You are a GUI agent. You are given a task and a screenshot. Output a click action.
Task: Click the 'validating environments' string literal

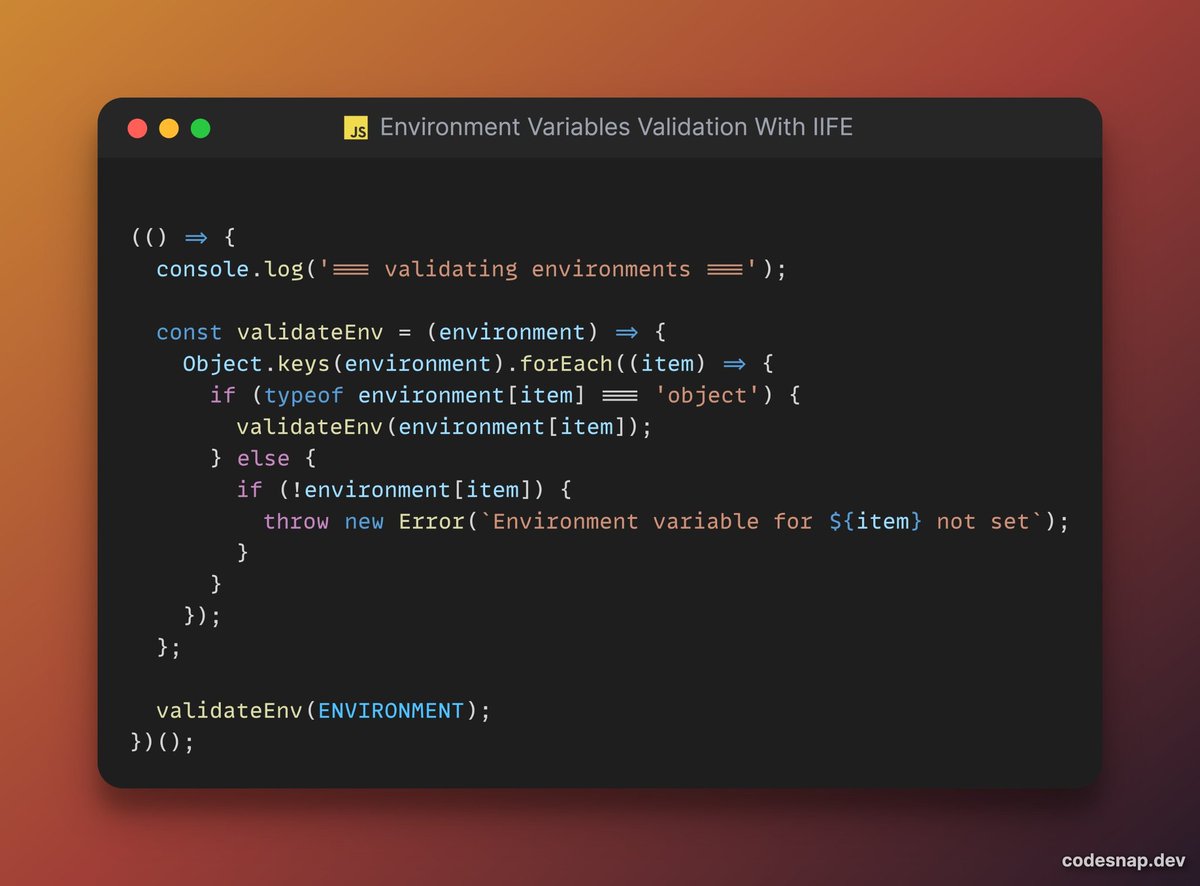[537, 269]
